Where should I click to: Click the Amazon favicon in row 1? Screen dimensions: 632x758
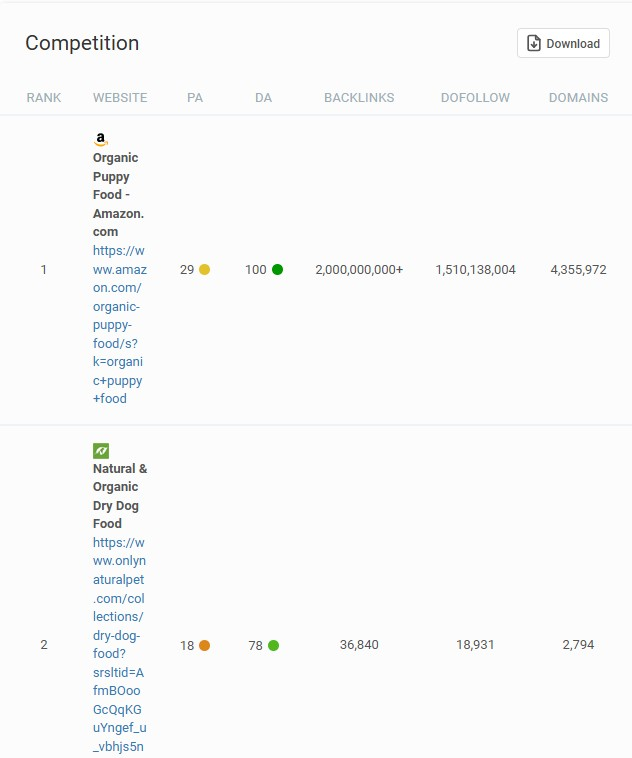coord(101,139)
